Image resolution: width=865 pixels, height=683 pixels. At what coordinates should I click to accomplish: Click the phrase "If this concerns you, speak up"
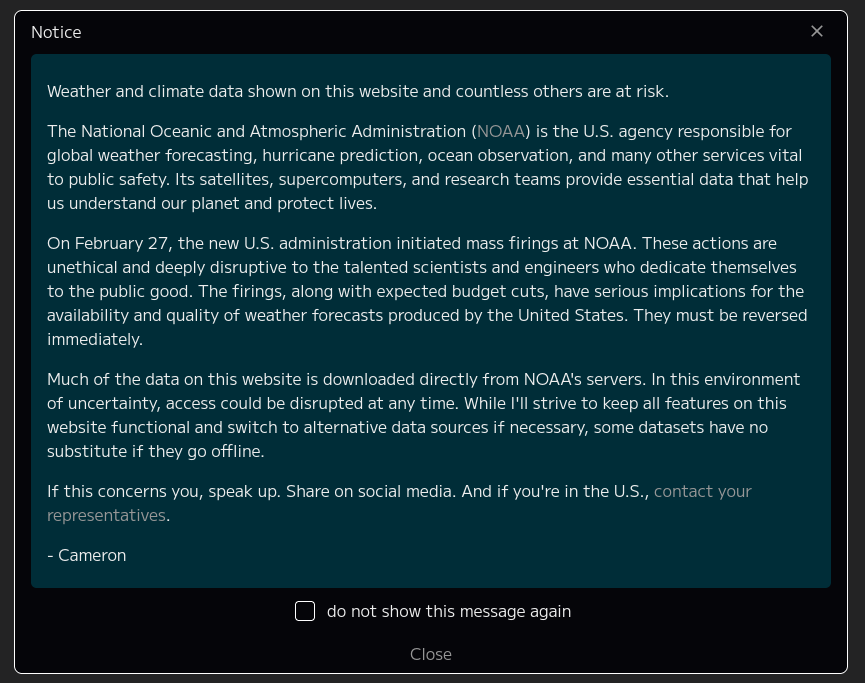pyautogui.click(x=164, y=491)
